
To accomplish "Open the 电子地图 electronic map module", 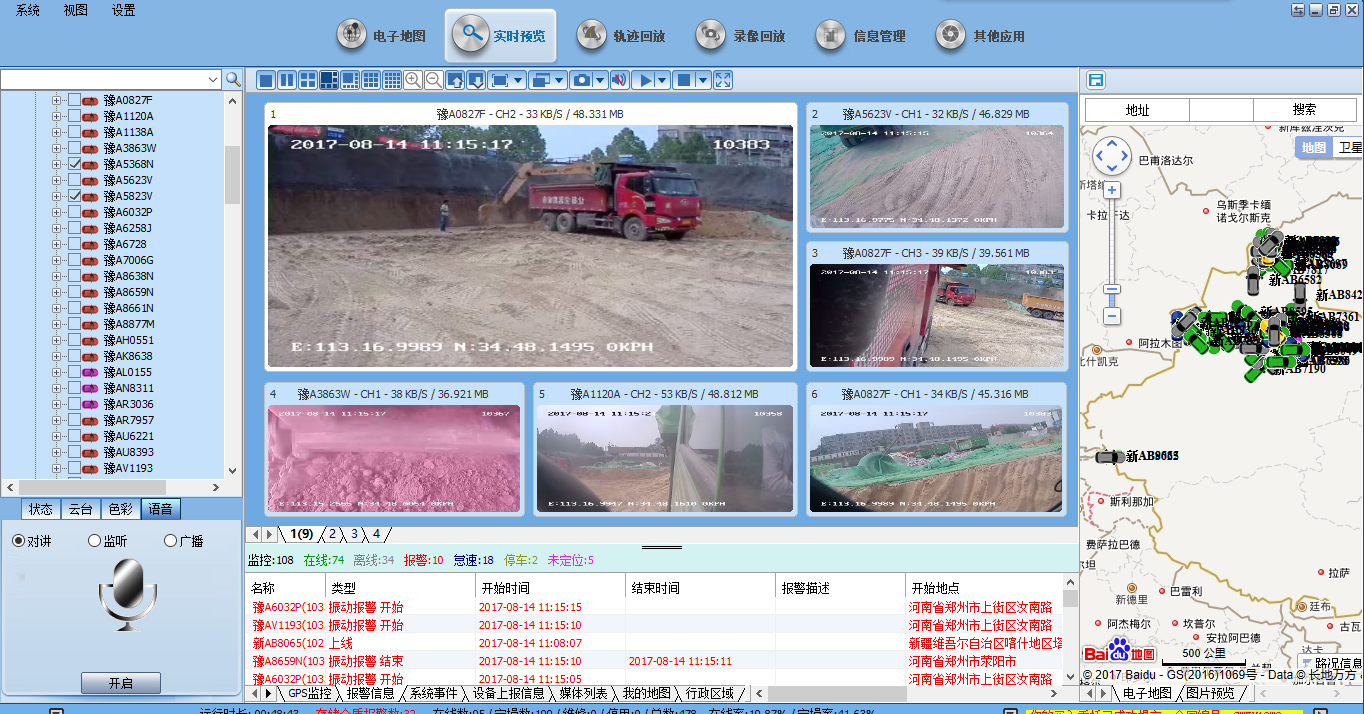I will pos(383,36).
